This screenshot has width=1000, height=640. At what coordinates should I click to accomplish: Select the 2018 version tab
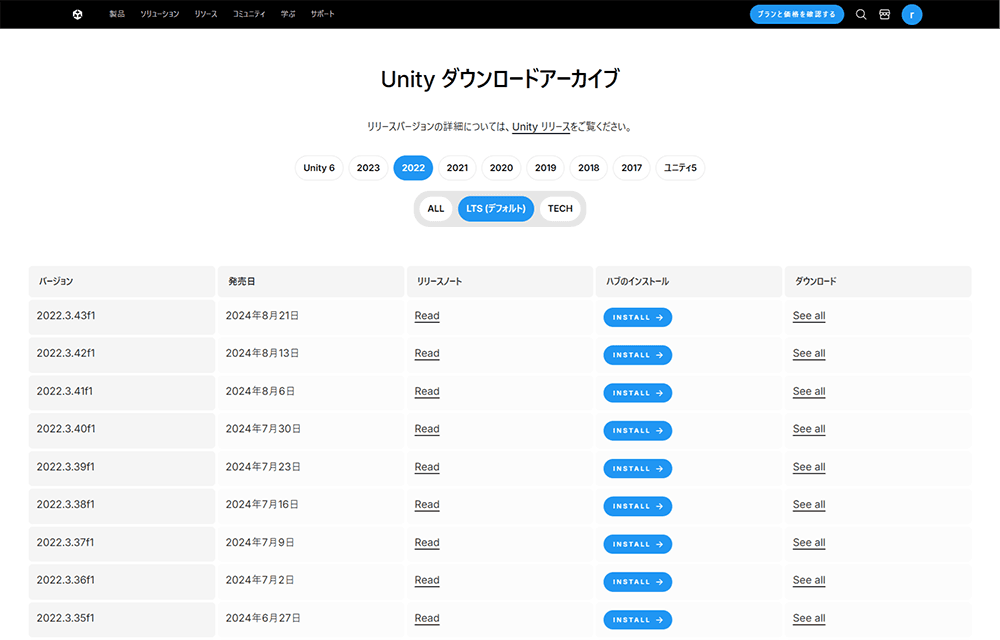pos(589,168)
